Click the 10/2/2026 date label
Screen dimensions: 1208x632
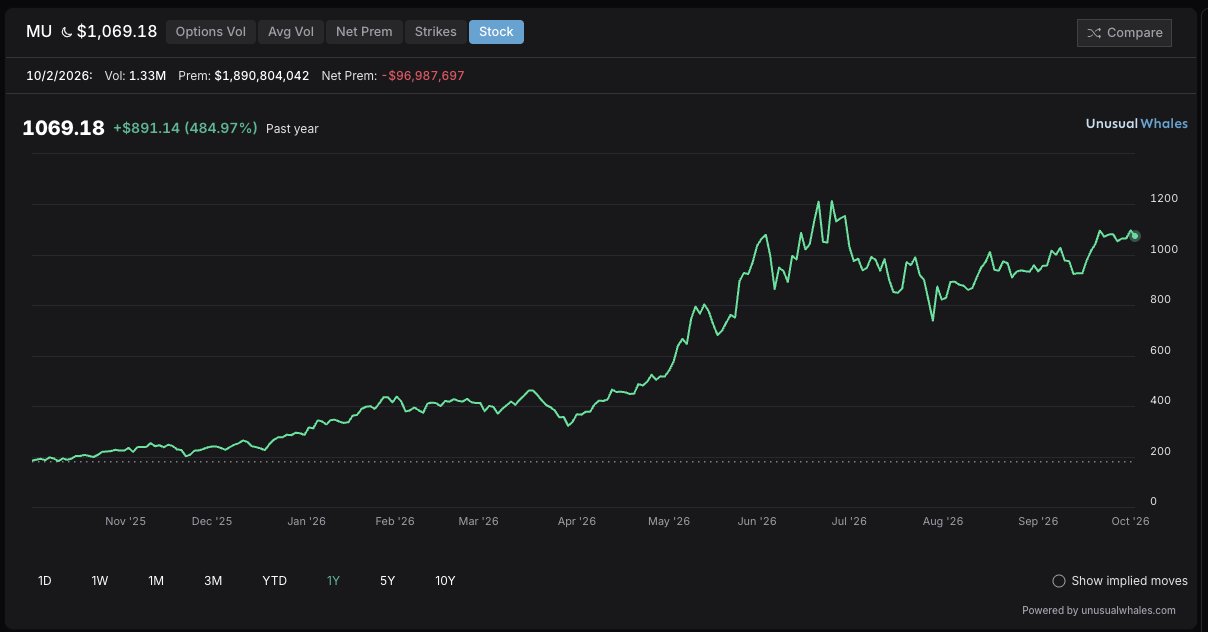[57, 76]
